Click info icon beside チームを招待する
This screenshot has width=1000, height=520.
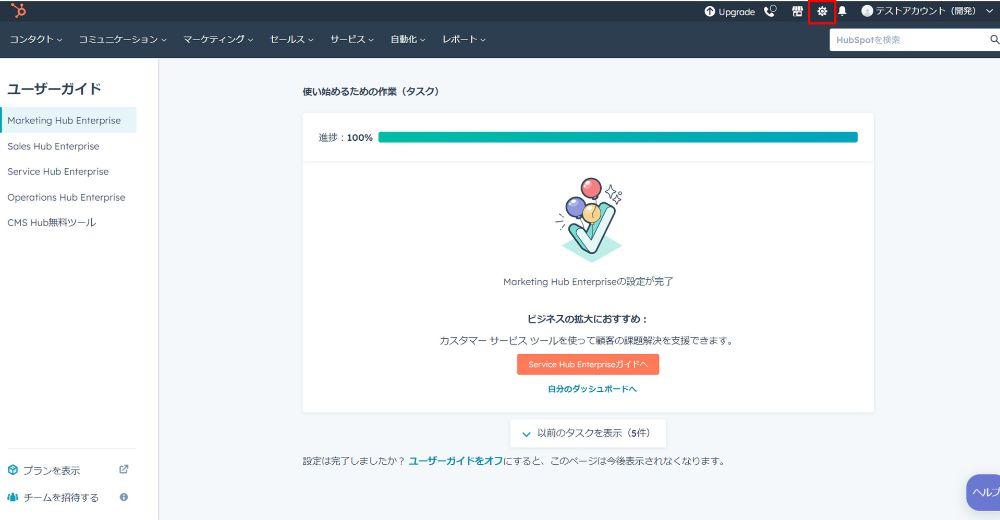124,496
